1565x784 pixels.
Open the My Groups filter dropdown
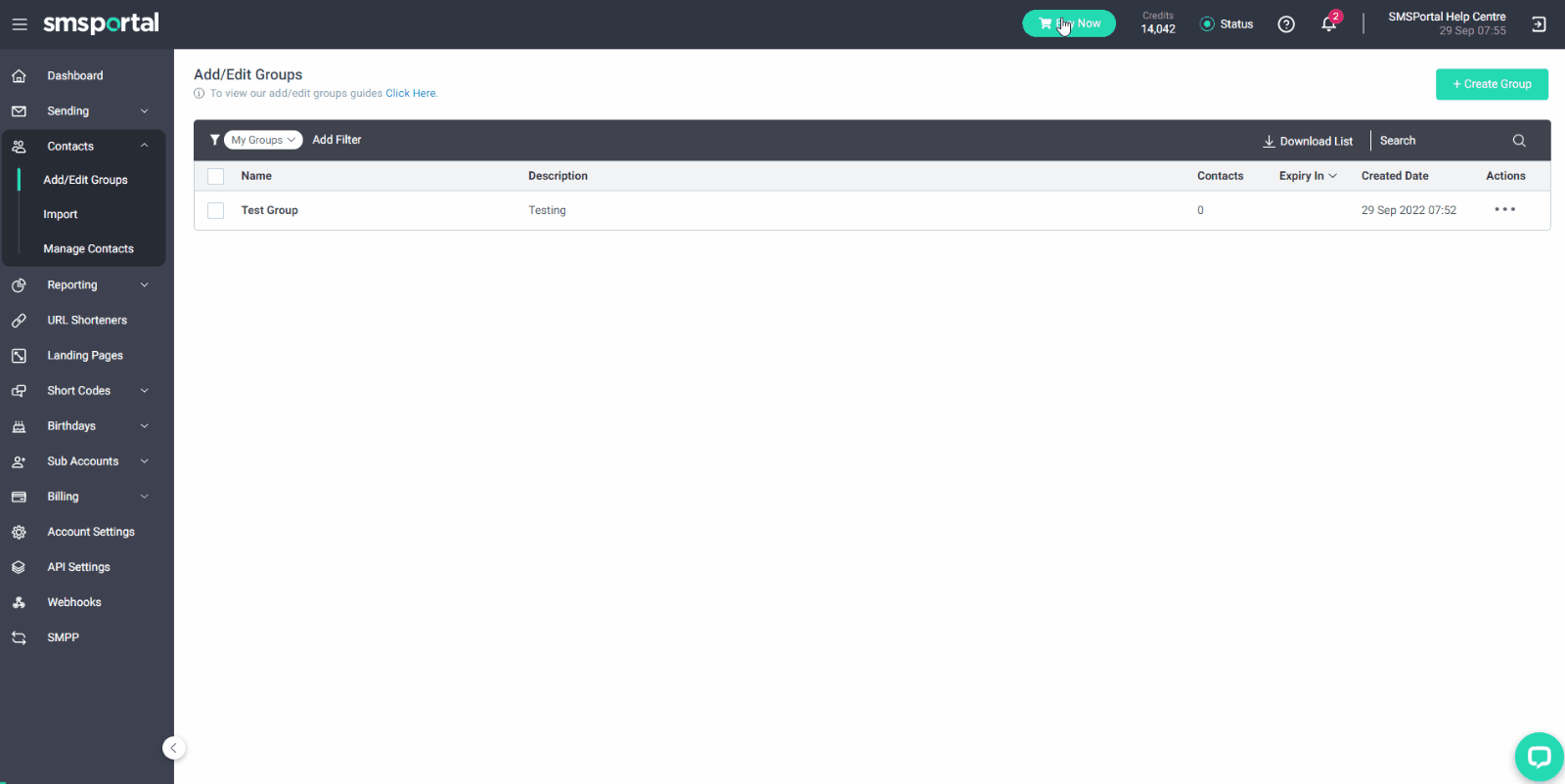pos(263,140)
